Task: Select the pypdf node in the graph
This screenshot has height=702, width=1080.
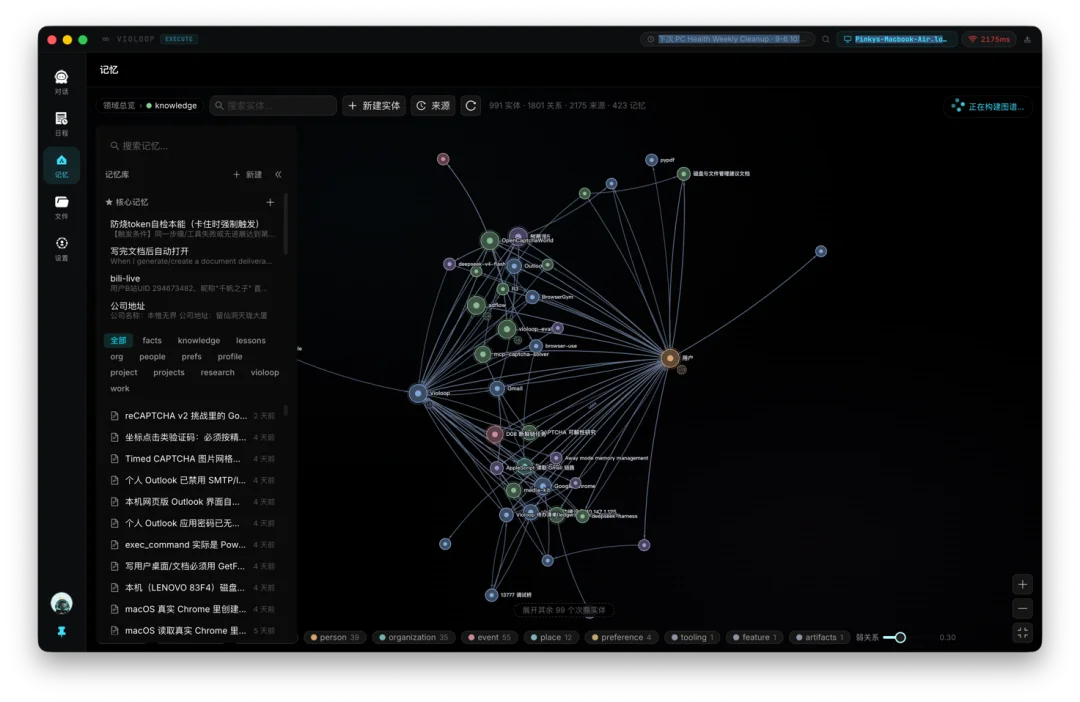Action: tap(651, 160)
